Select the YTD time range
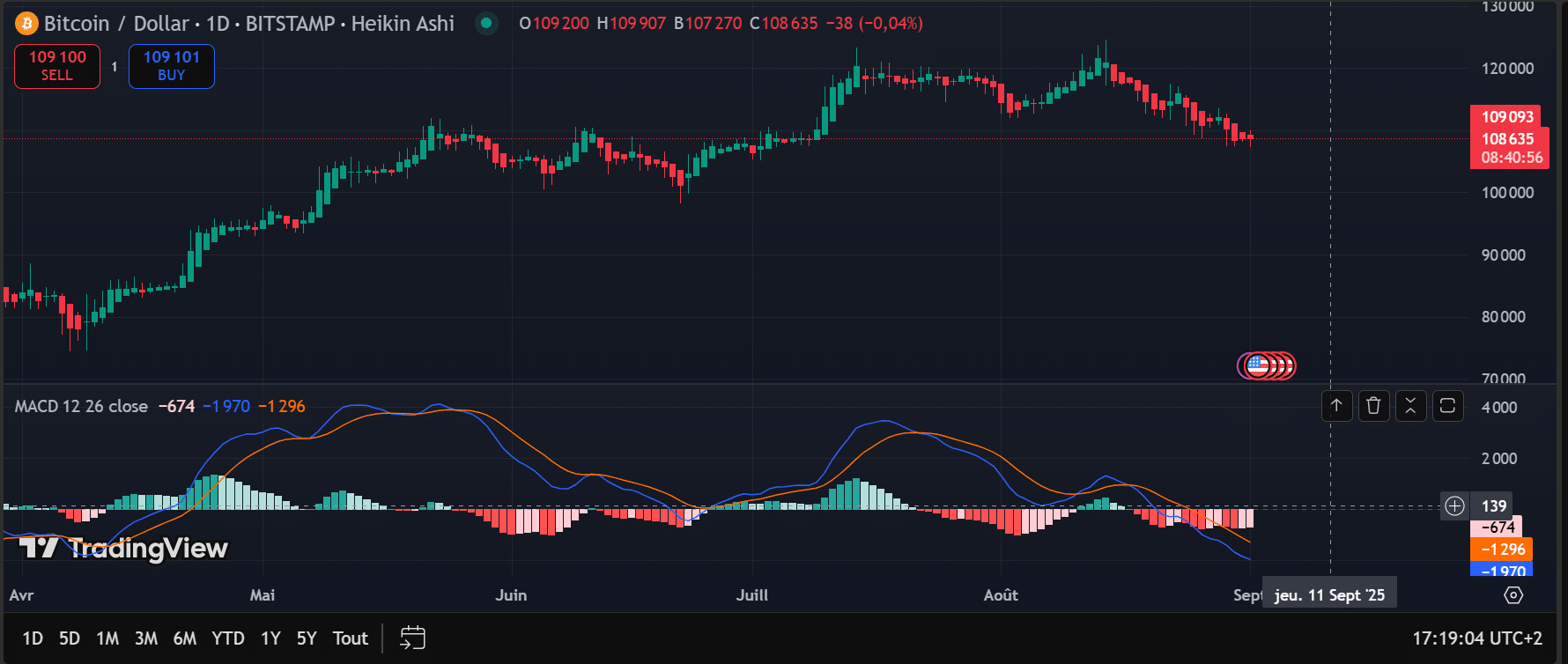Screen dimensions: 1568x664 tap(227, 638)
